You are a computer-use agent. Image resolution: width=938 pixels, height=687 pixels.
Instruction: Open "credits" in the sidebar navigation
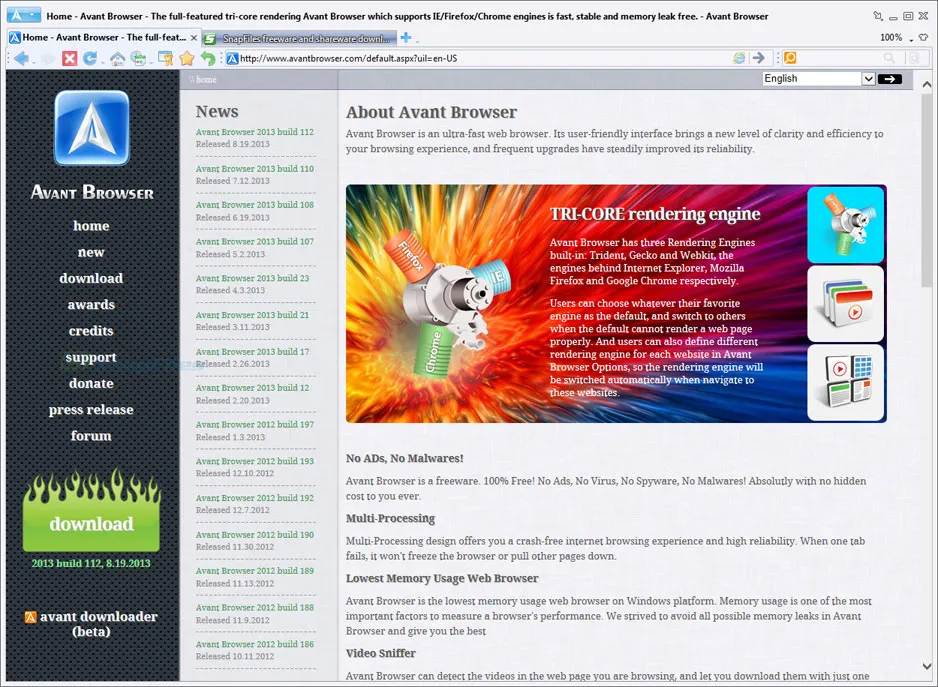pos(91,331)
